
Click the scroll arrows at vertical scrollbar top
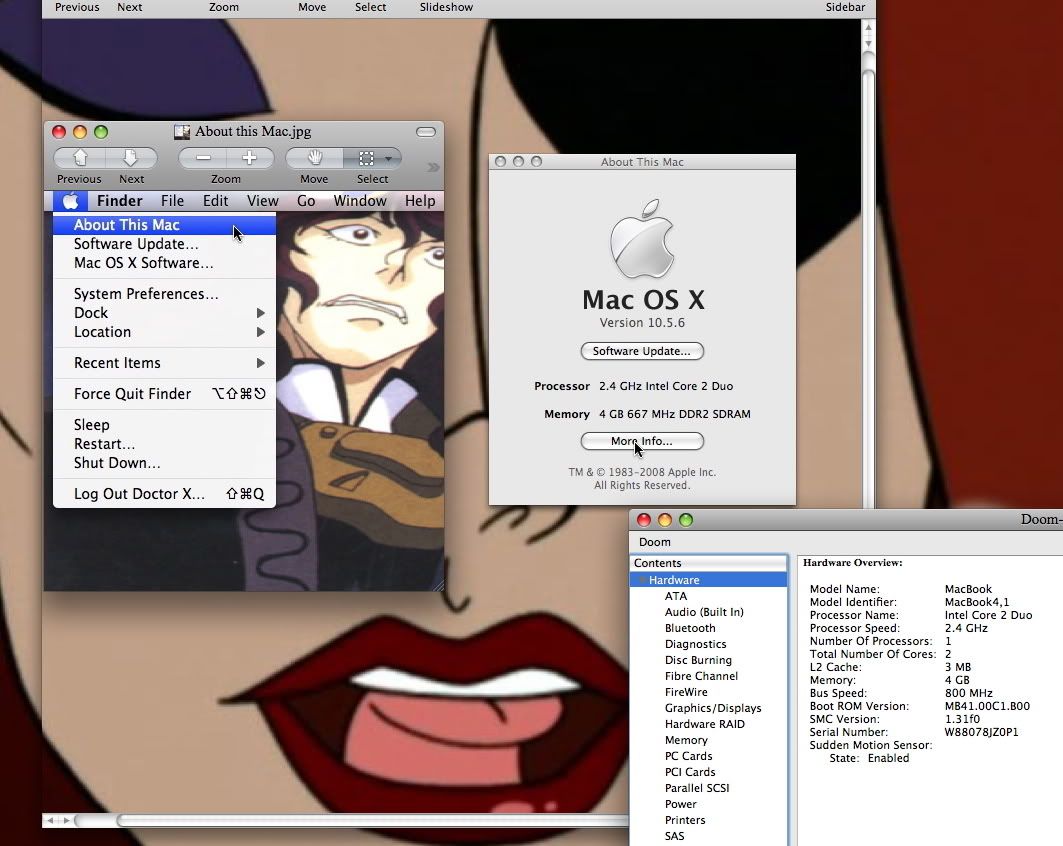(x=868, y=35)
